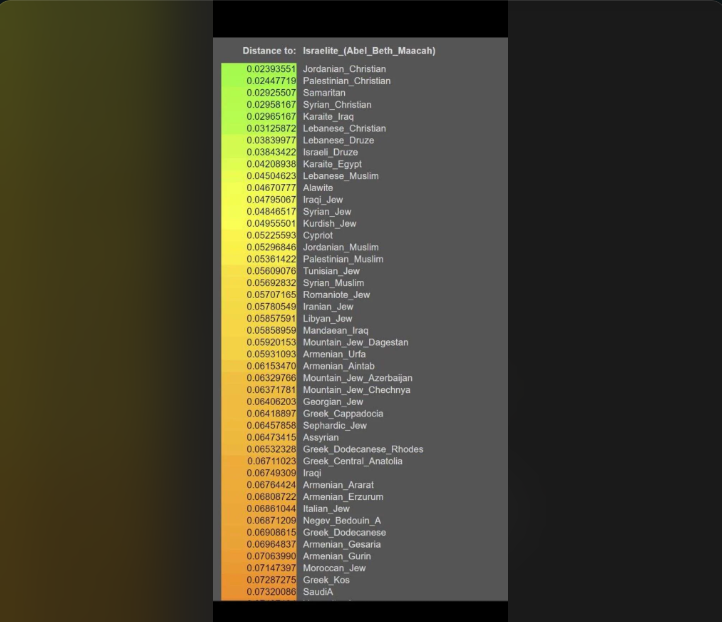Click Armenian_Aintab label
The image size is (722, 622).
coord(338,366)
